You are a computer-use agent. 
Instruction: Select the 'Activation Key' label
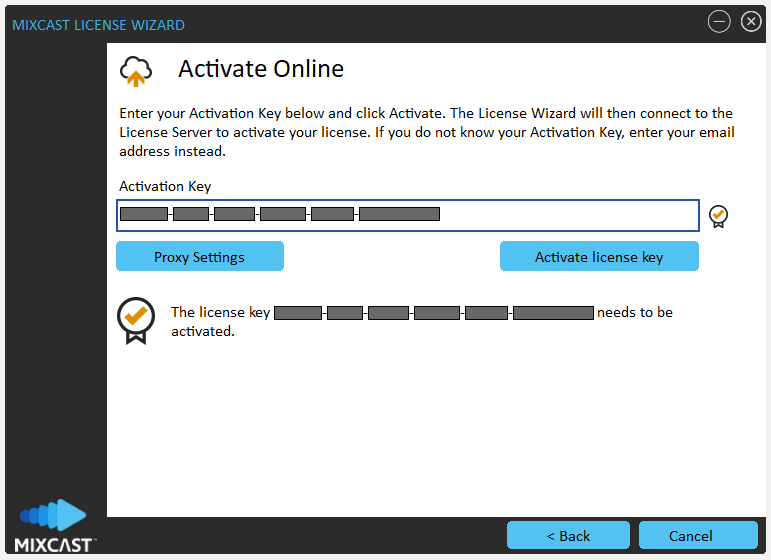[x=165, y=186]
